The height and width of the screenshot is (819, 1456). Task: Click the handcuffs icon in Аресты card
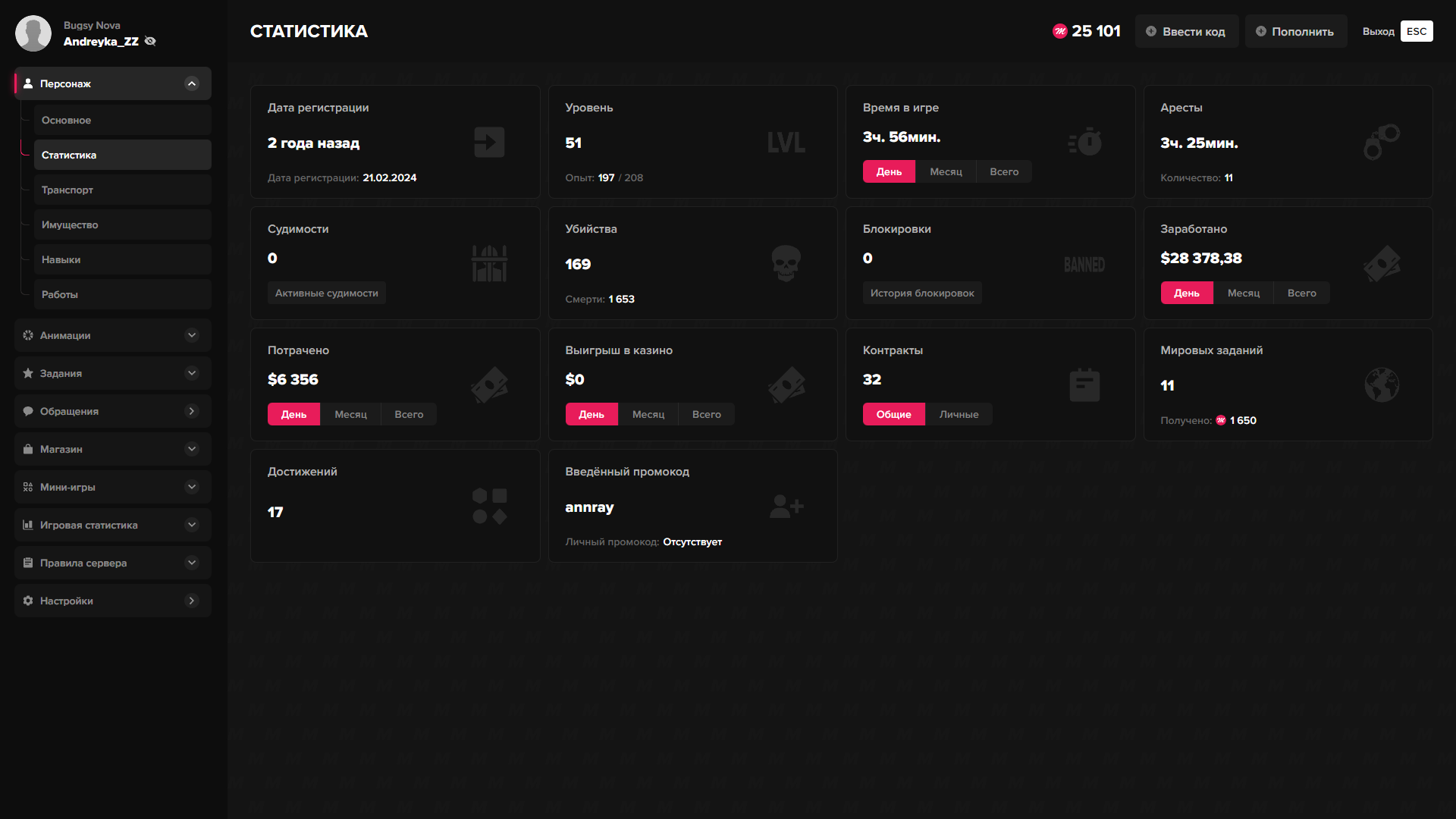1382,143
